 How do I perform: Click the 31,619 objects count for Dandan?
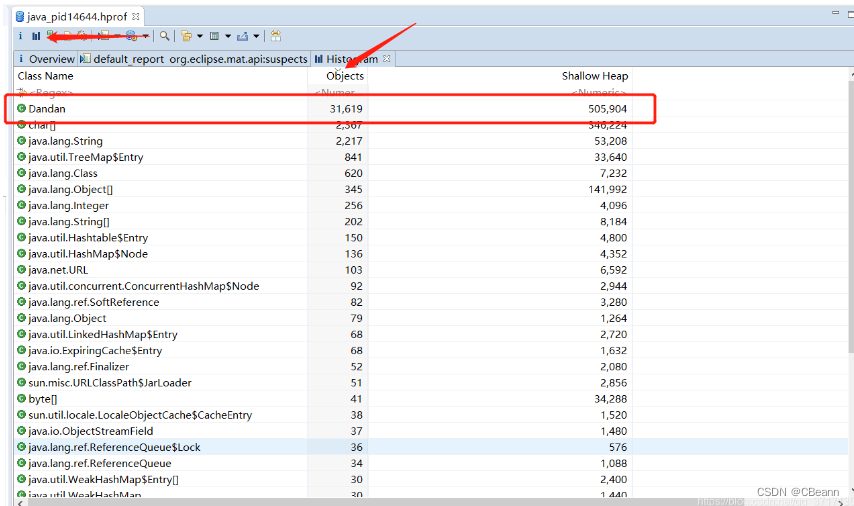(x=346, y=109)
